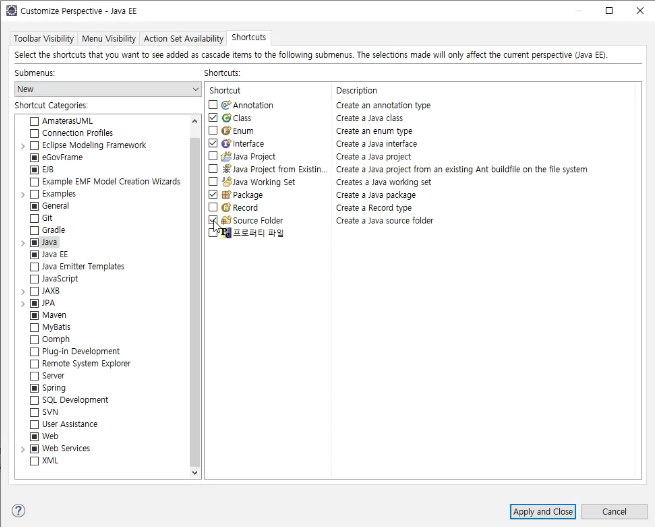This screenshot has width=655, height=527.
Task: Click the Java Project from Existing Ant icon
Action: (x=226, y=169)
